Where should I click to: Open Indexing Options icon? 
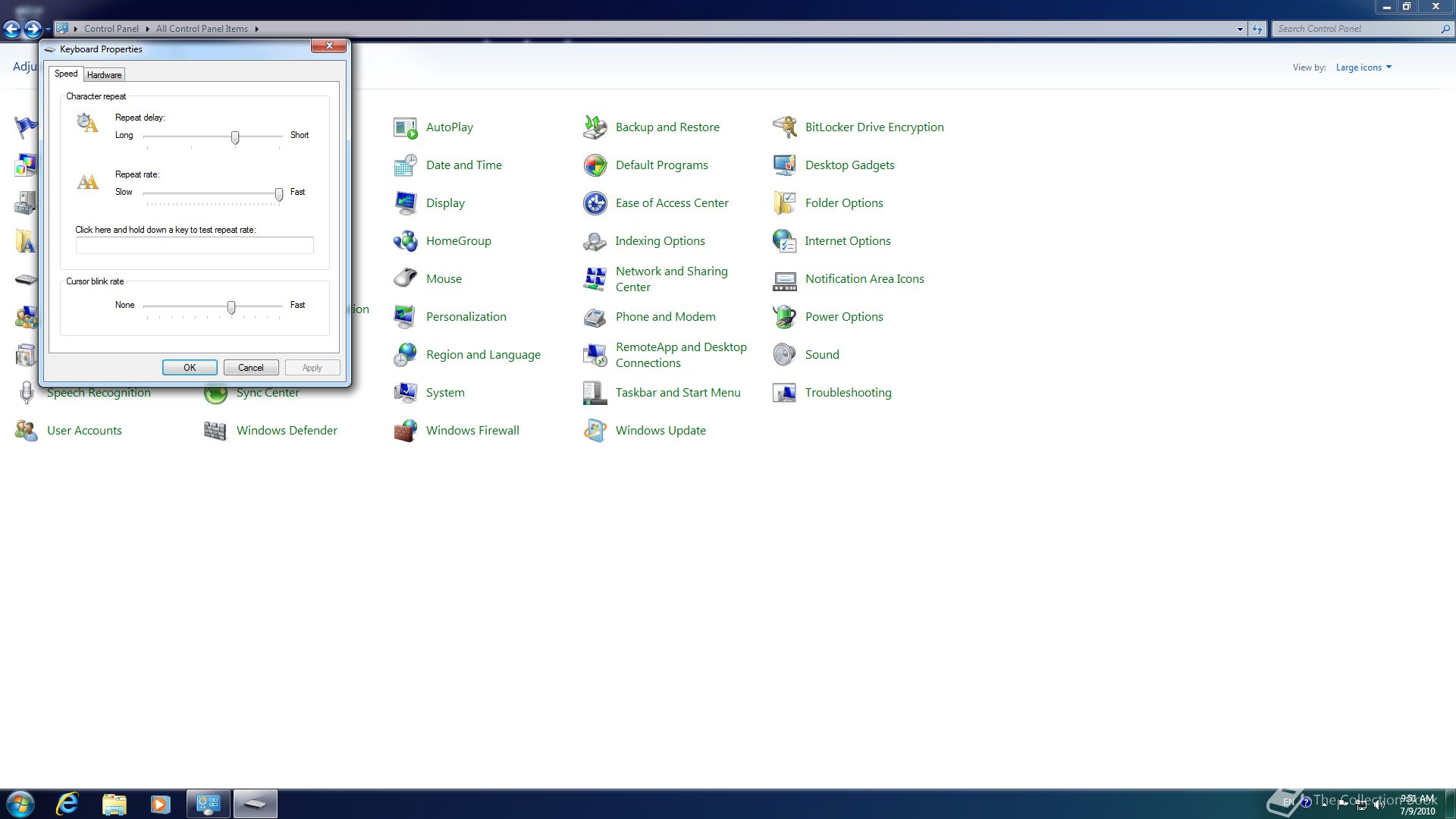click(x=595, y=241)
